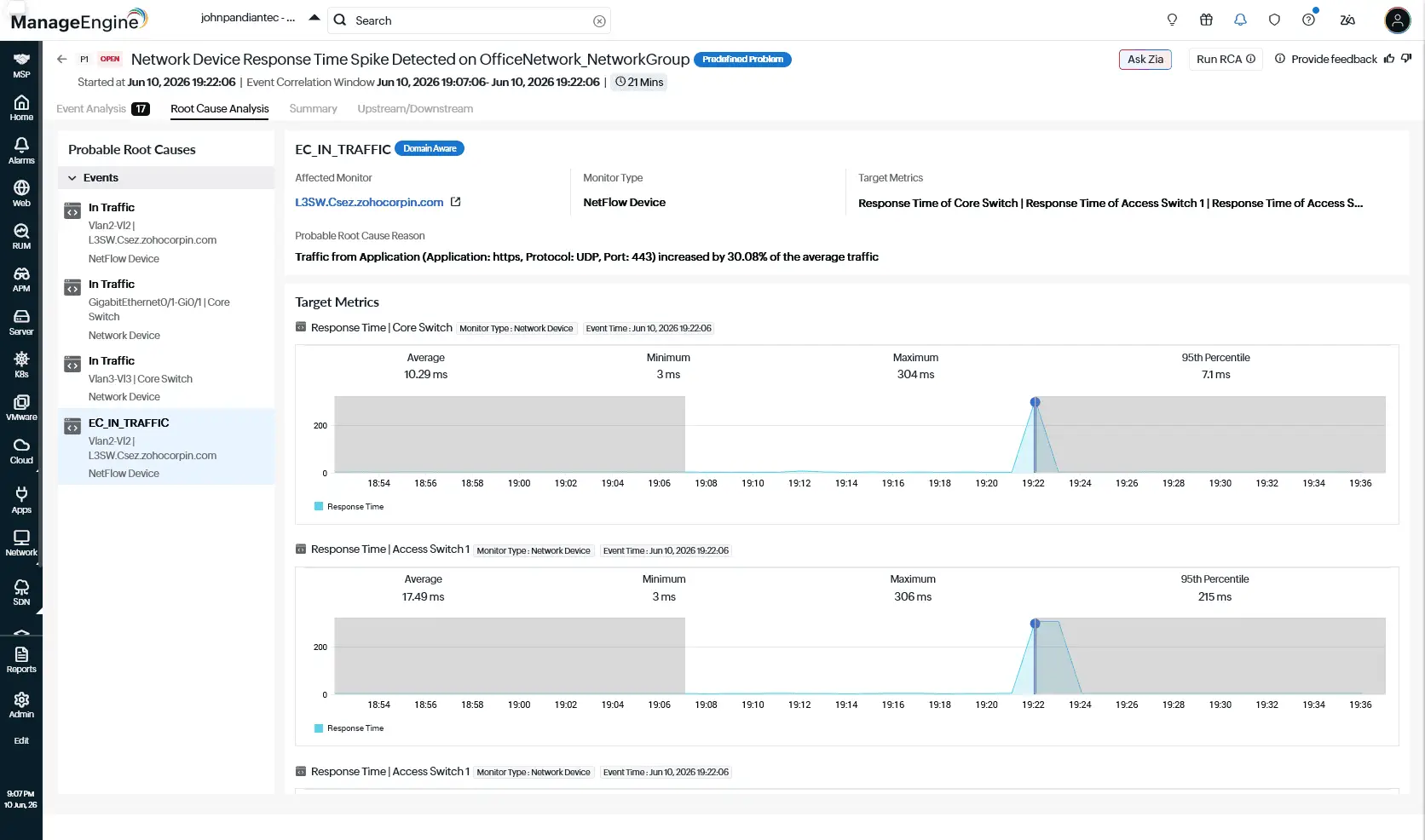Viewport: 1425px width, 840px height.
Task: Toggle Response Time legend on Core Switch chart
Action: tap(349, 507)
